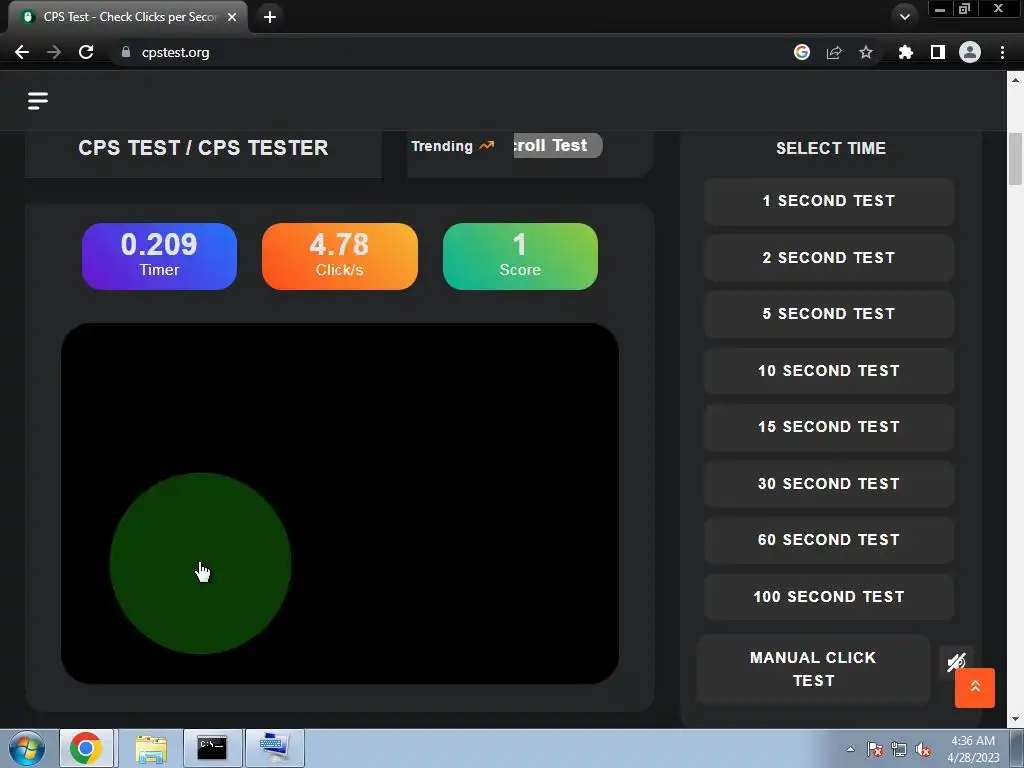This screenshot has height=768, width=1024.
Task: Open Chrome from the taskbar
Action: [x=86, y=748]
